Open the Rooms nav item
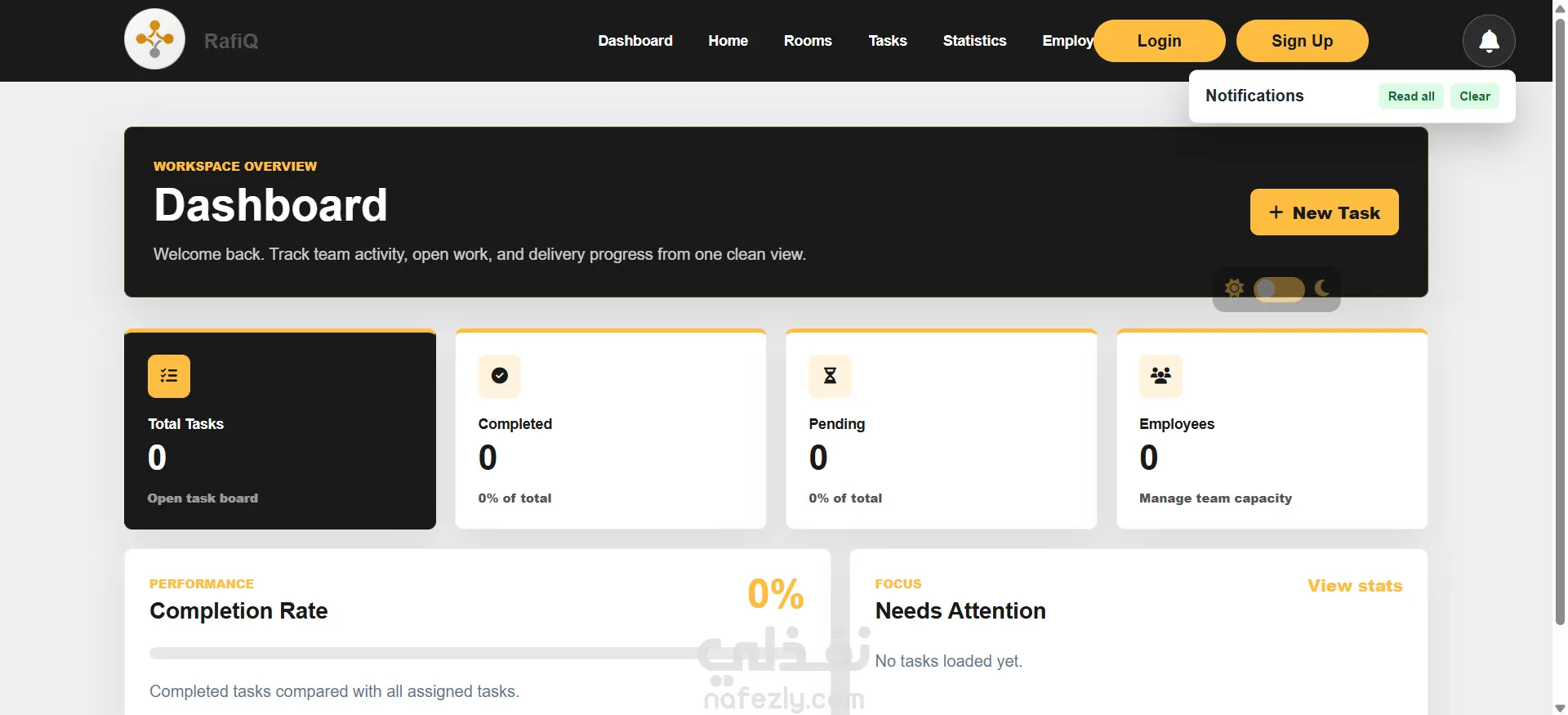The width and height of the screenshot is (1568, 715). point(808,41)
